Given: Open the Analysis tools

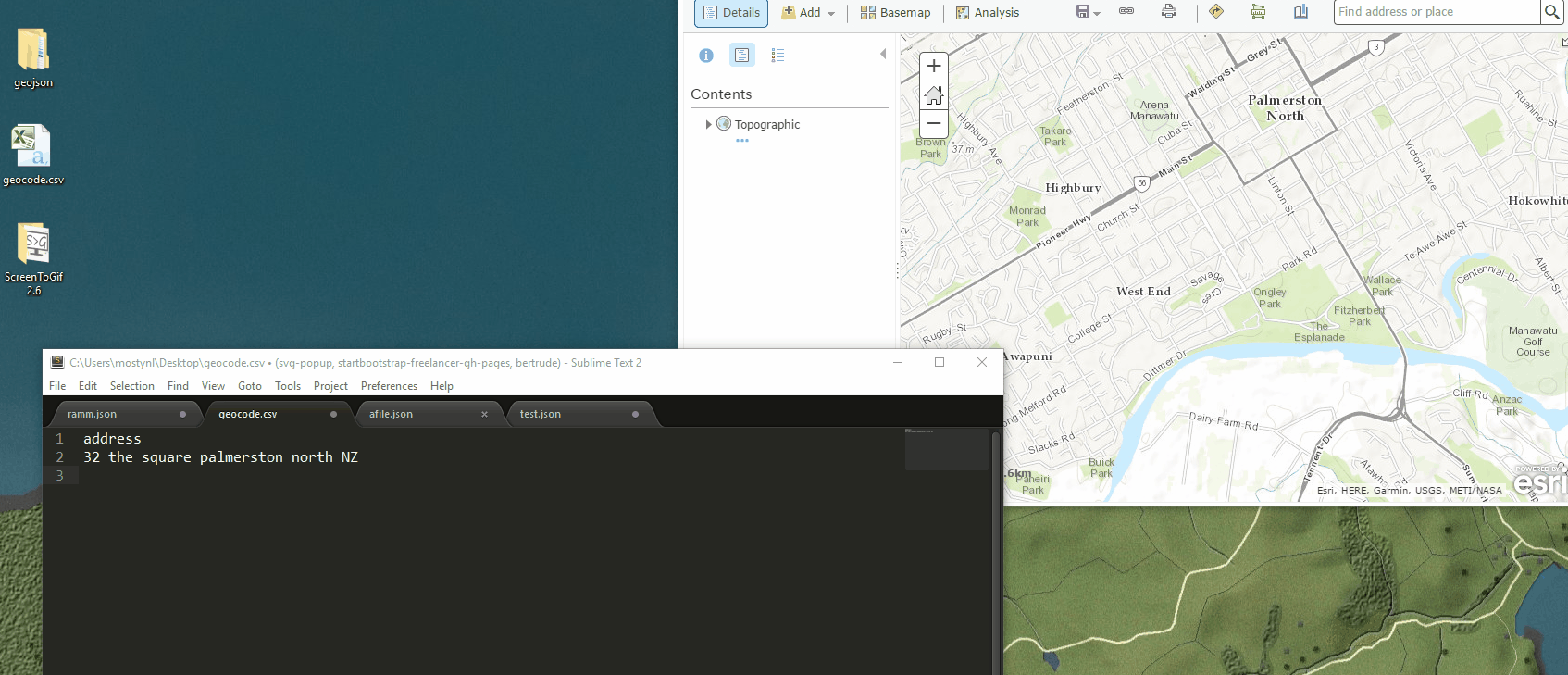Looking at the screenshot, I should [987, 13].
